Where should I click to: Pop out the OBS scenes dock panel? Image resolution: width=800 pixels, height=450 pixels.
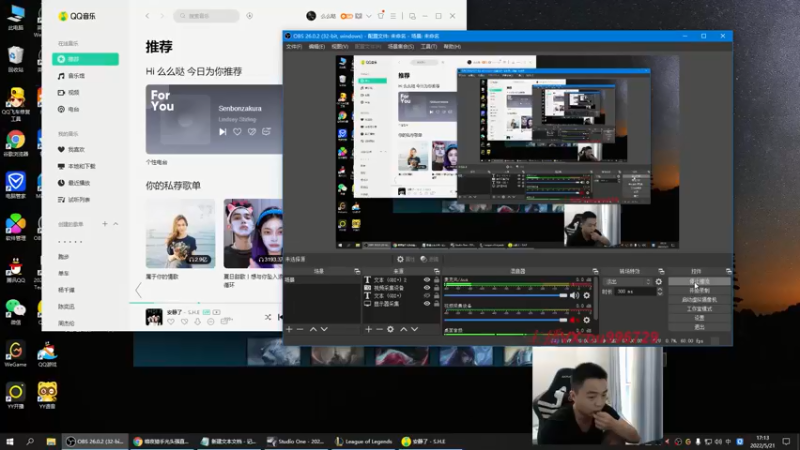(357, 271)
